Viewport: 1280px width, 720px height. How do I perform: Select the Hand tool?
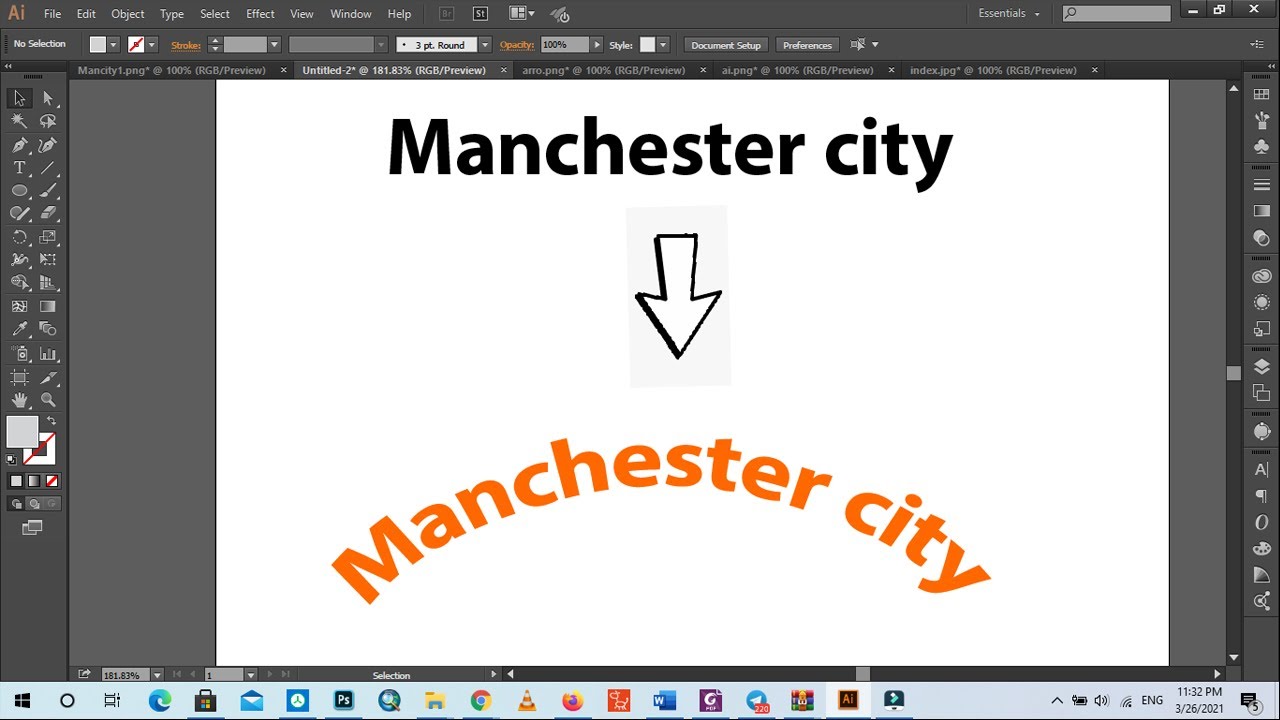point(19,400)
